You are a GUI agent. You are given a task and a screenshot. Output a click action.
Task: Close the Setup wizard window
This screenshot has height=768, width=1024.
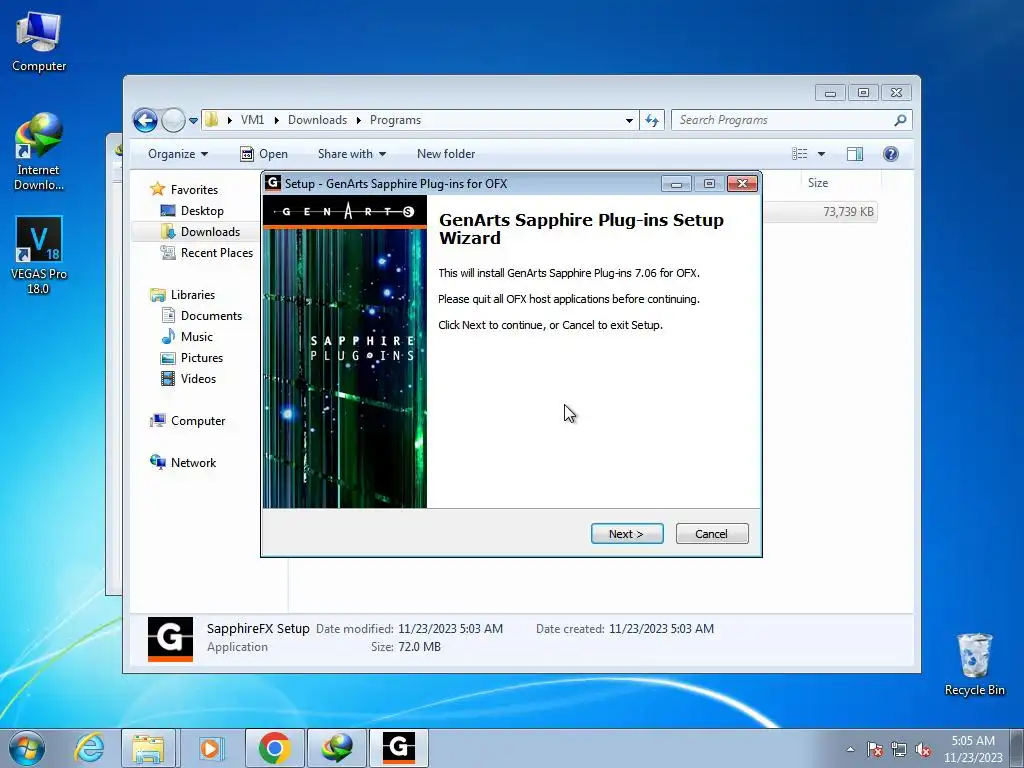743,184
